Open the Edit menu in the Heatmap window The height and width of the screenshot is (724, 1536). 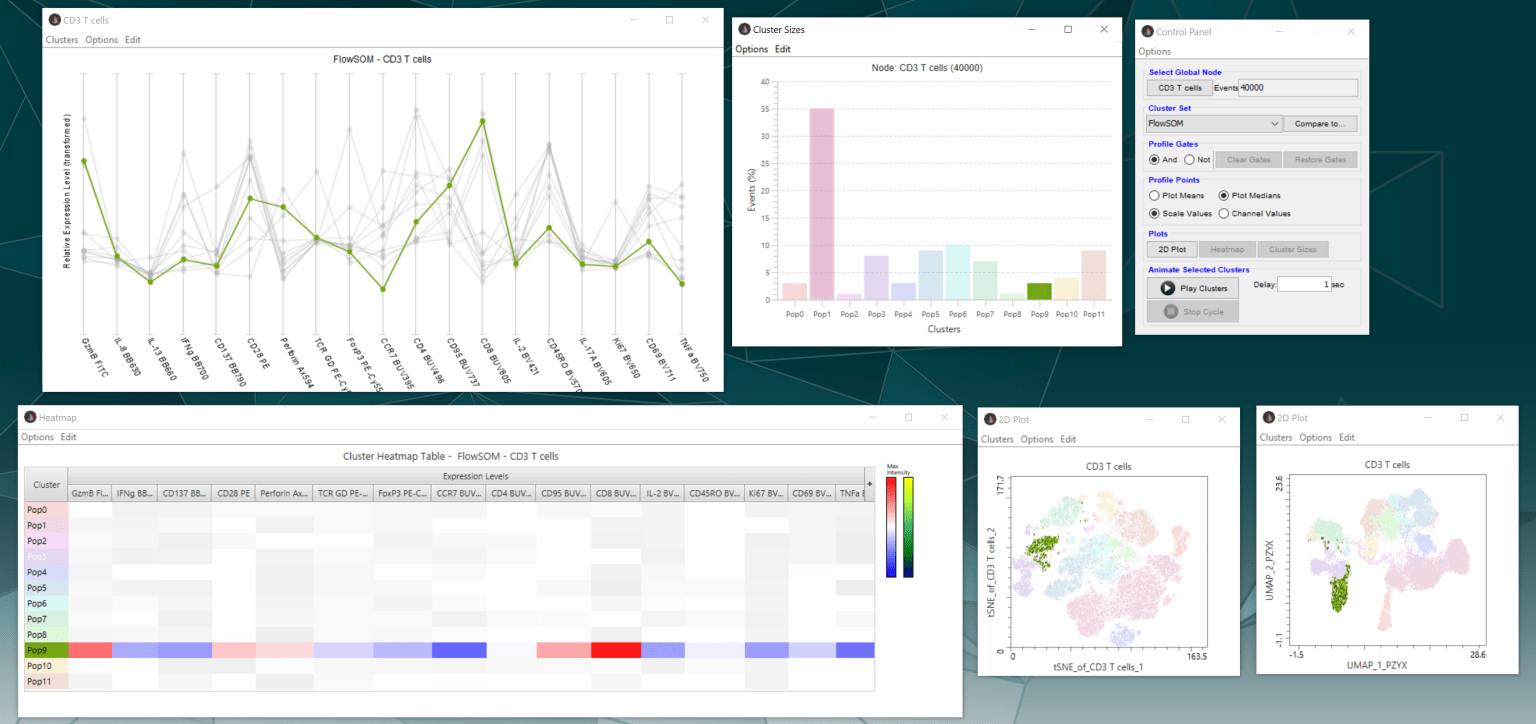(68, 437)
